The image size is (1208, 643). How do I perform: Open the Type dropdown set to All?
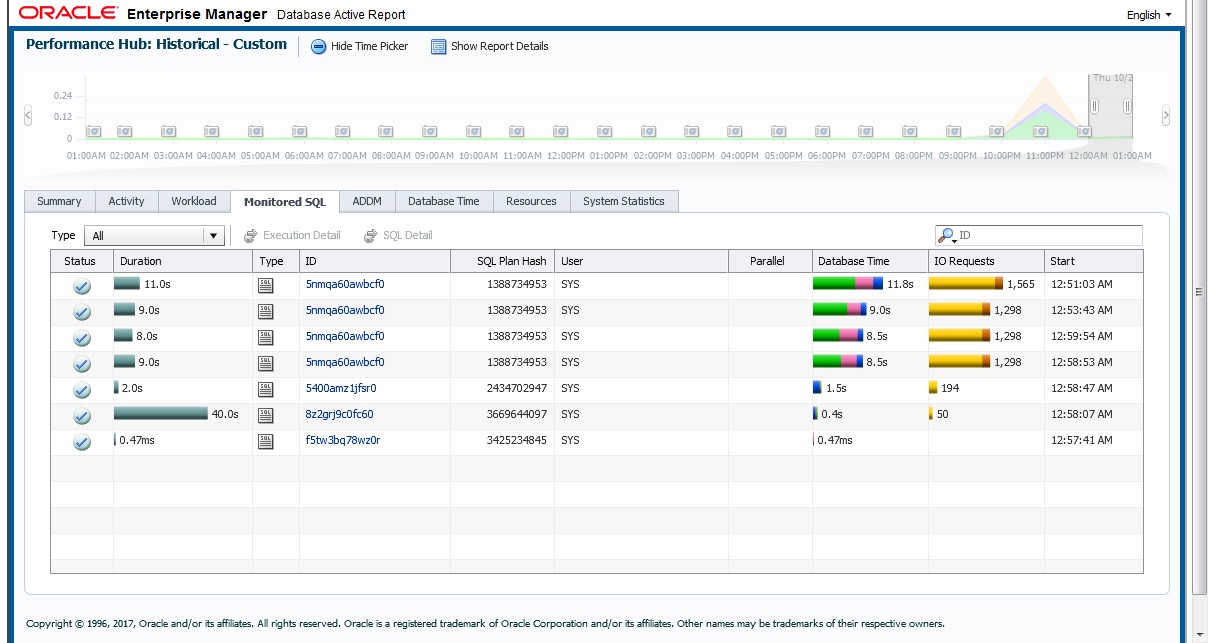153,236
